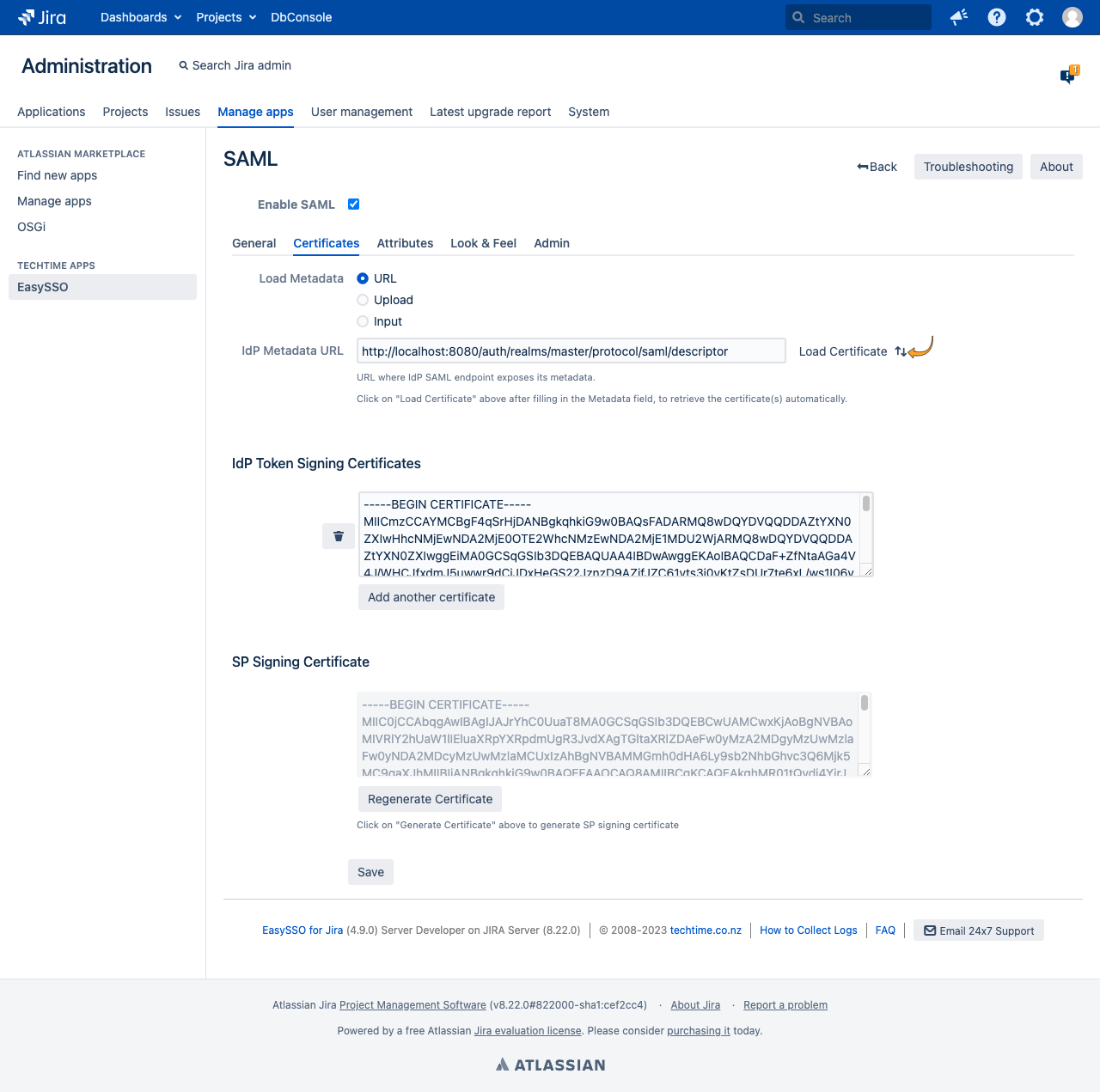
Task: Open the Latest upgrade report tab
Action: [491, 112]
